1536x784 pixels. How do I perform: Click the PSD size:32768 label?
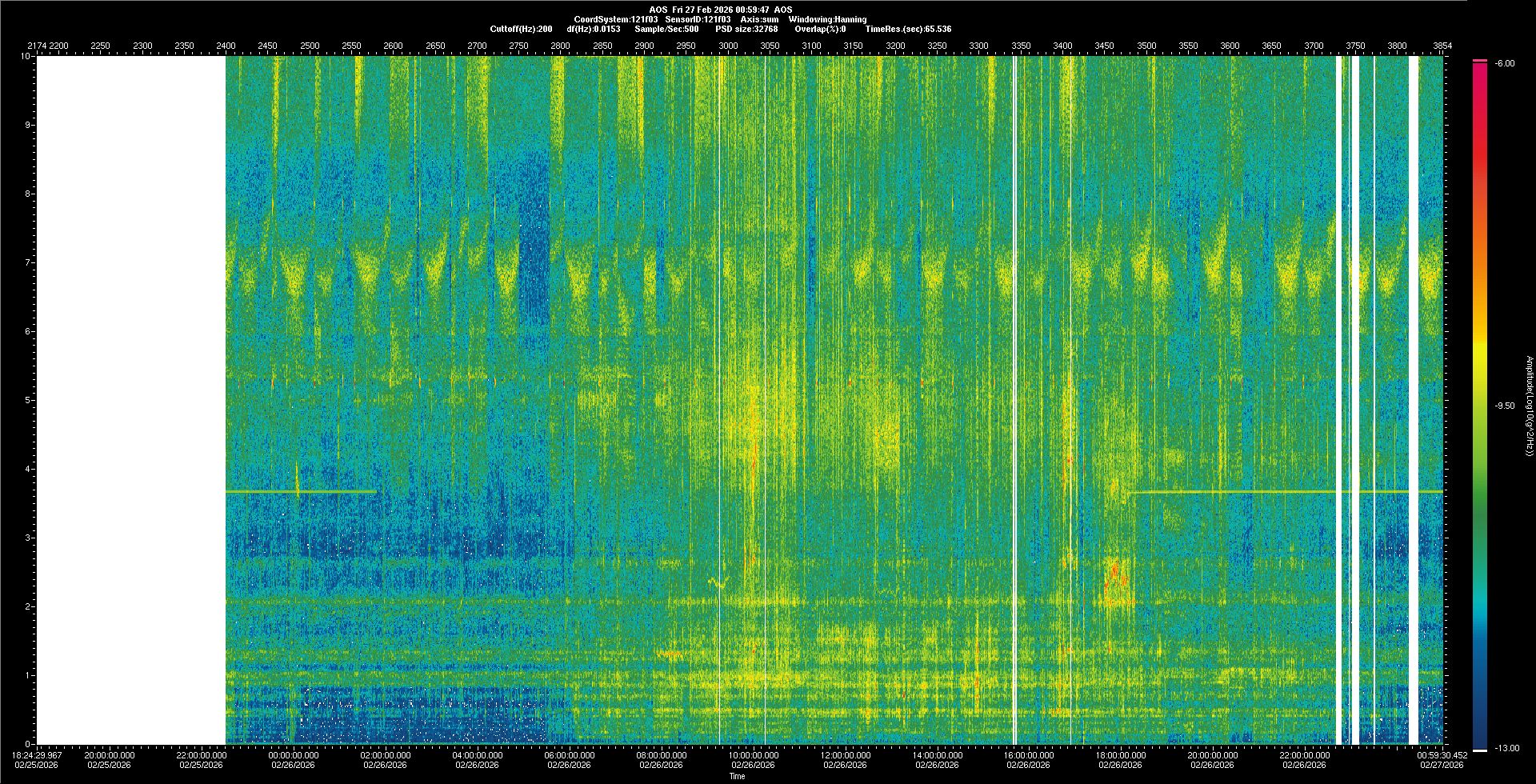click(746, 29)
